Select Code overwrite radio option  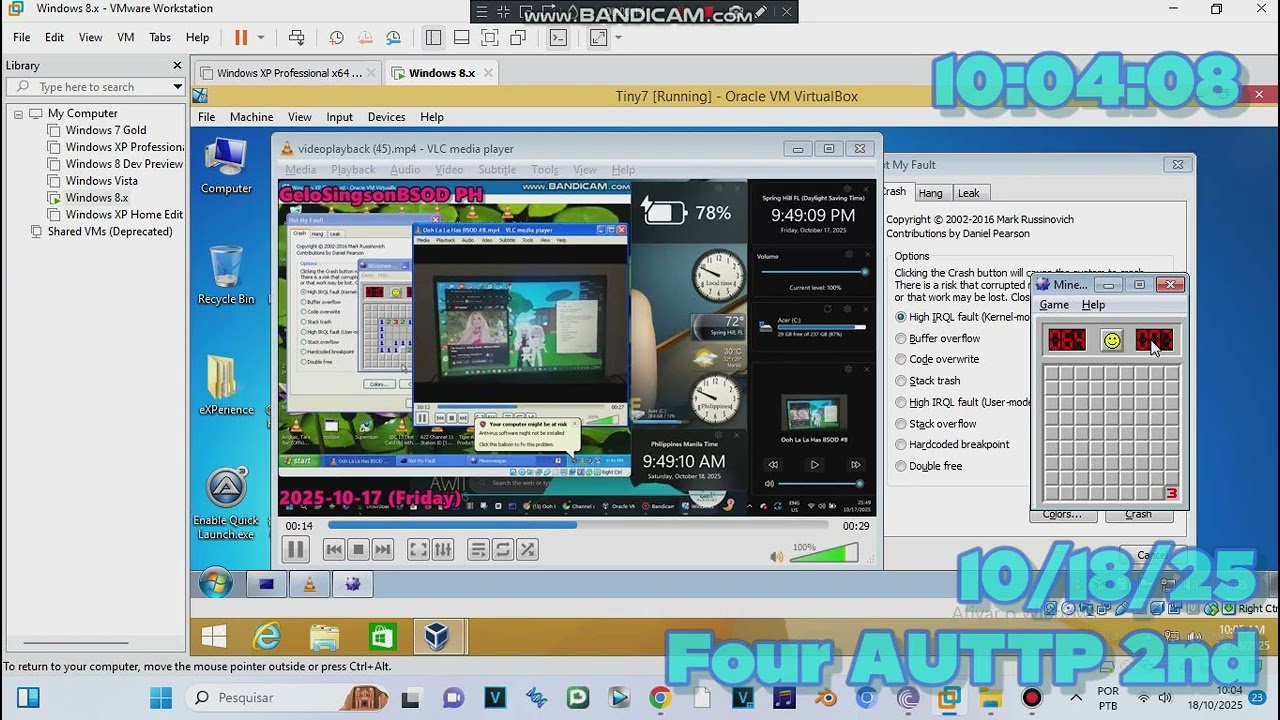click(x=901, y=359)
